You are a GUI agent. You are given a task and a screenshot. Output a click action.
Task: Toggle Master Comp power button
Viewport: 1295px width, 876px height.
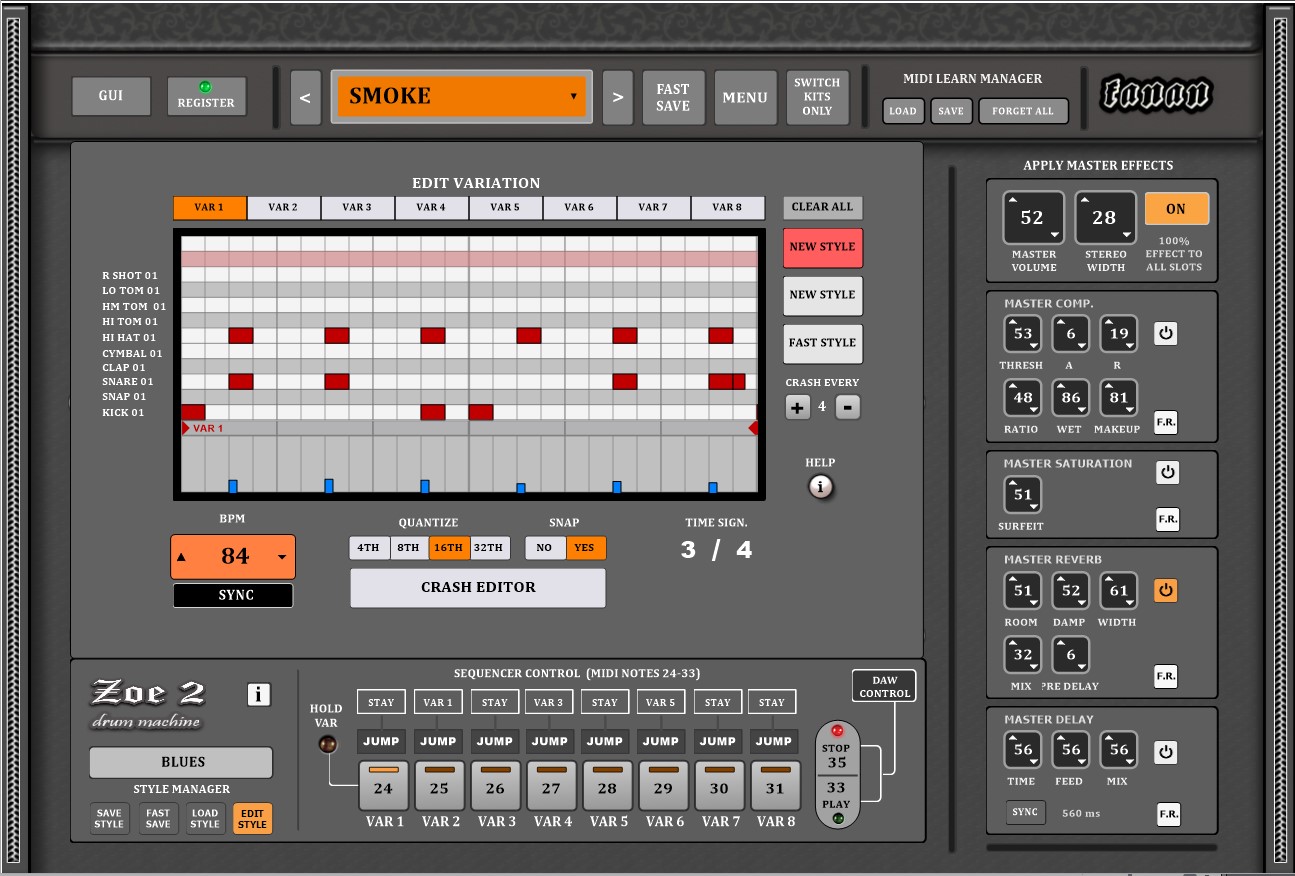[x=1166, y=334]
